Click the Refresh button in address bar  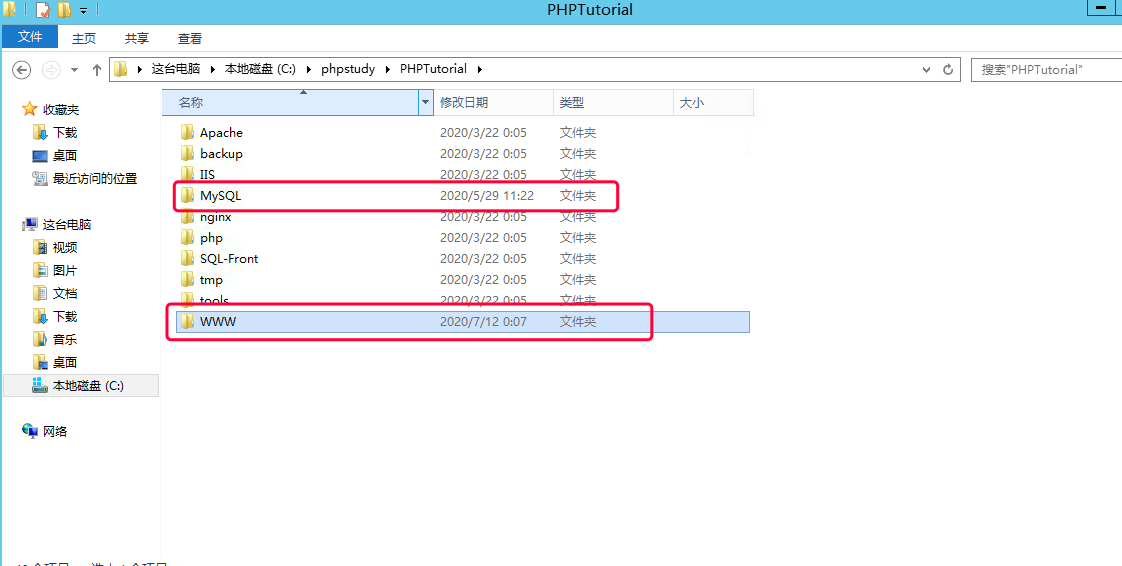[949, 70]
